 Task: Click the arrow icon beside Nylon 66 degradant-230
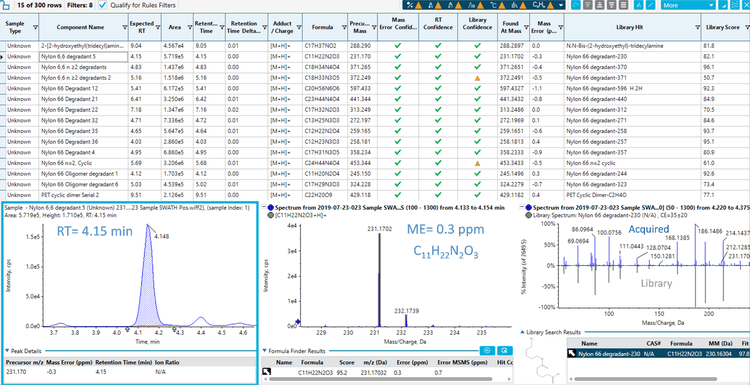coord(571,354)
